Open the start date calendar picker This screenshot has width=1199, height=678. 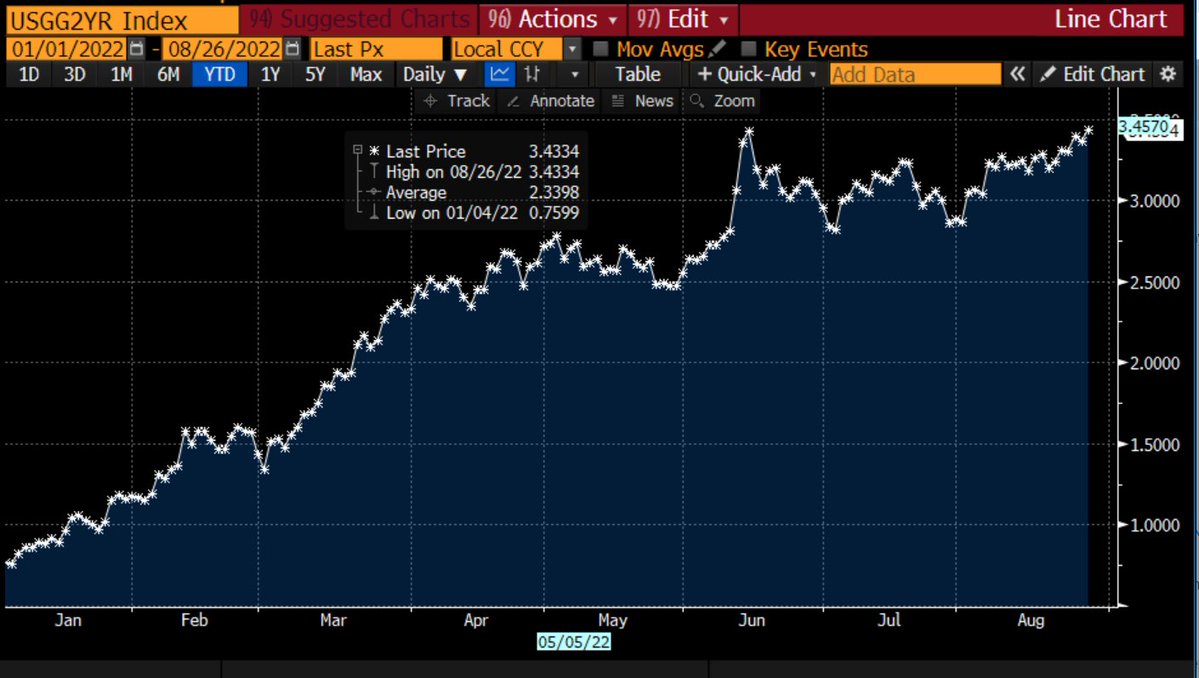pyautogui.click(x=137, y=49)
